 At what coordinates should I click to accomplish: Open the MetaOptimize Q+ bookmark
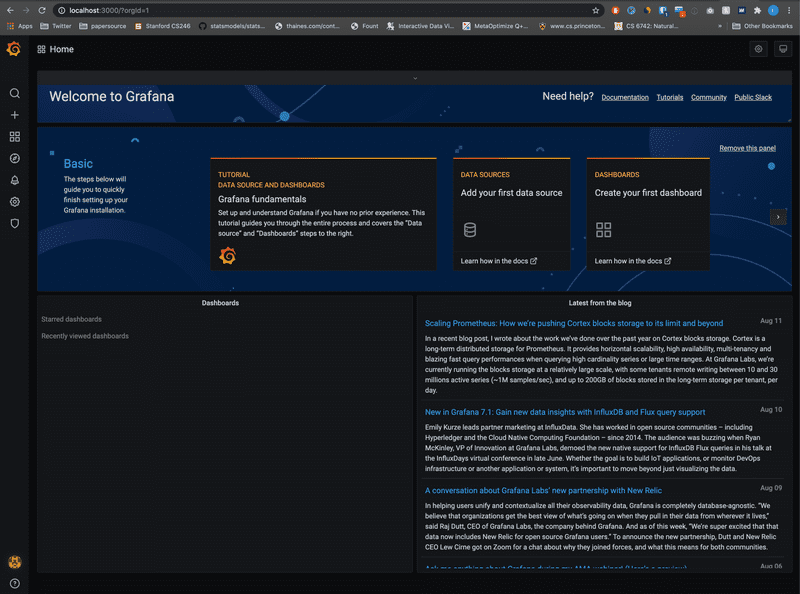(x=495, y=26)
